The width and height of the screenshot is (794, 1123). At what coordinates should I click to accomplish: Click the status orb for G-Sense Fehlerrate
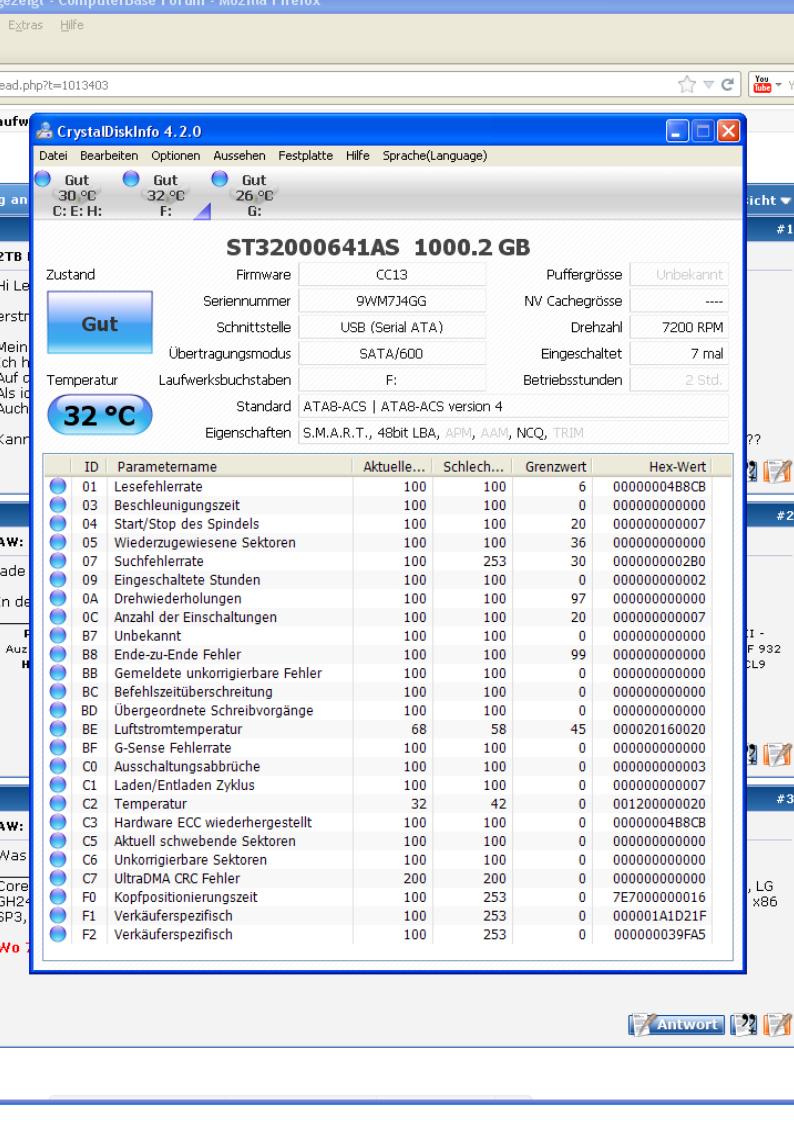tap(58, 747)
